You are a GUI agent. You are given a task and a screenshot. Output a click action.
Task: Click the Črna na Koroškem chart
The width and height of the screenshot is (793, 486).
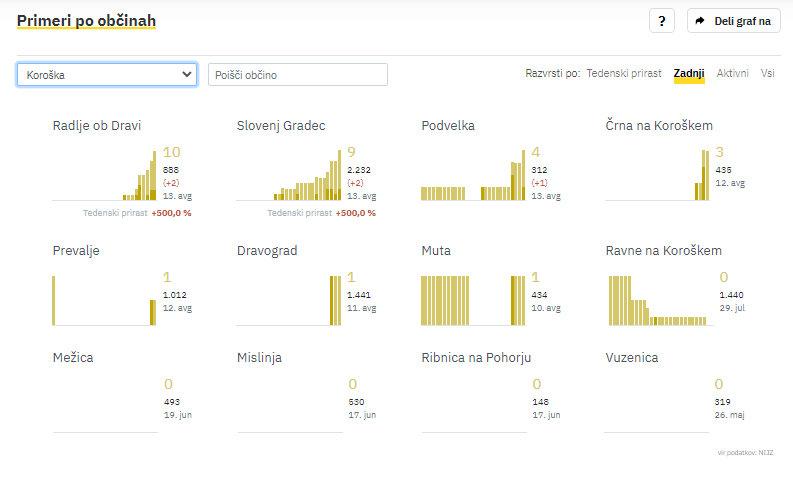tap(658, 174)
